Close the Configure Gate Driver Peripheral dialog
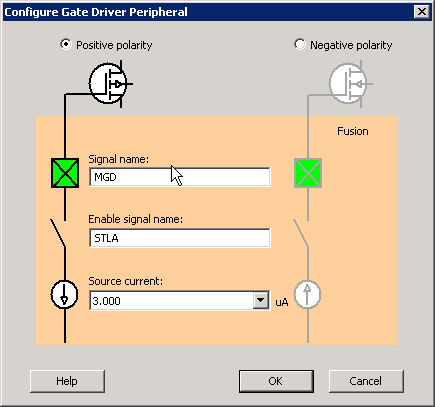Screen dimensions: 435x407 (x=422, y=12)
